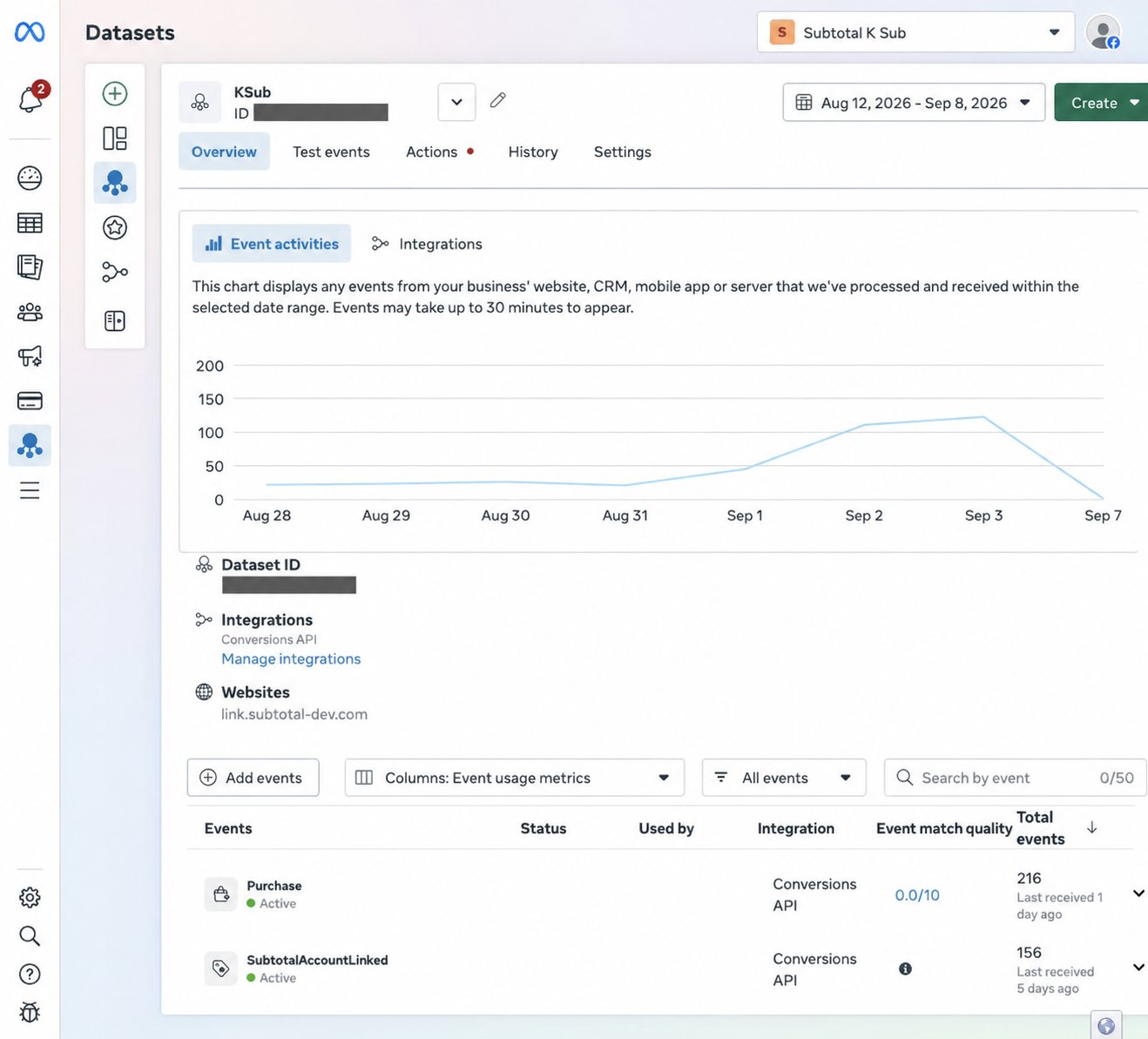
Task: Click the green connect data sources plus icon
Action: [115, 93]
